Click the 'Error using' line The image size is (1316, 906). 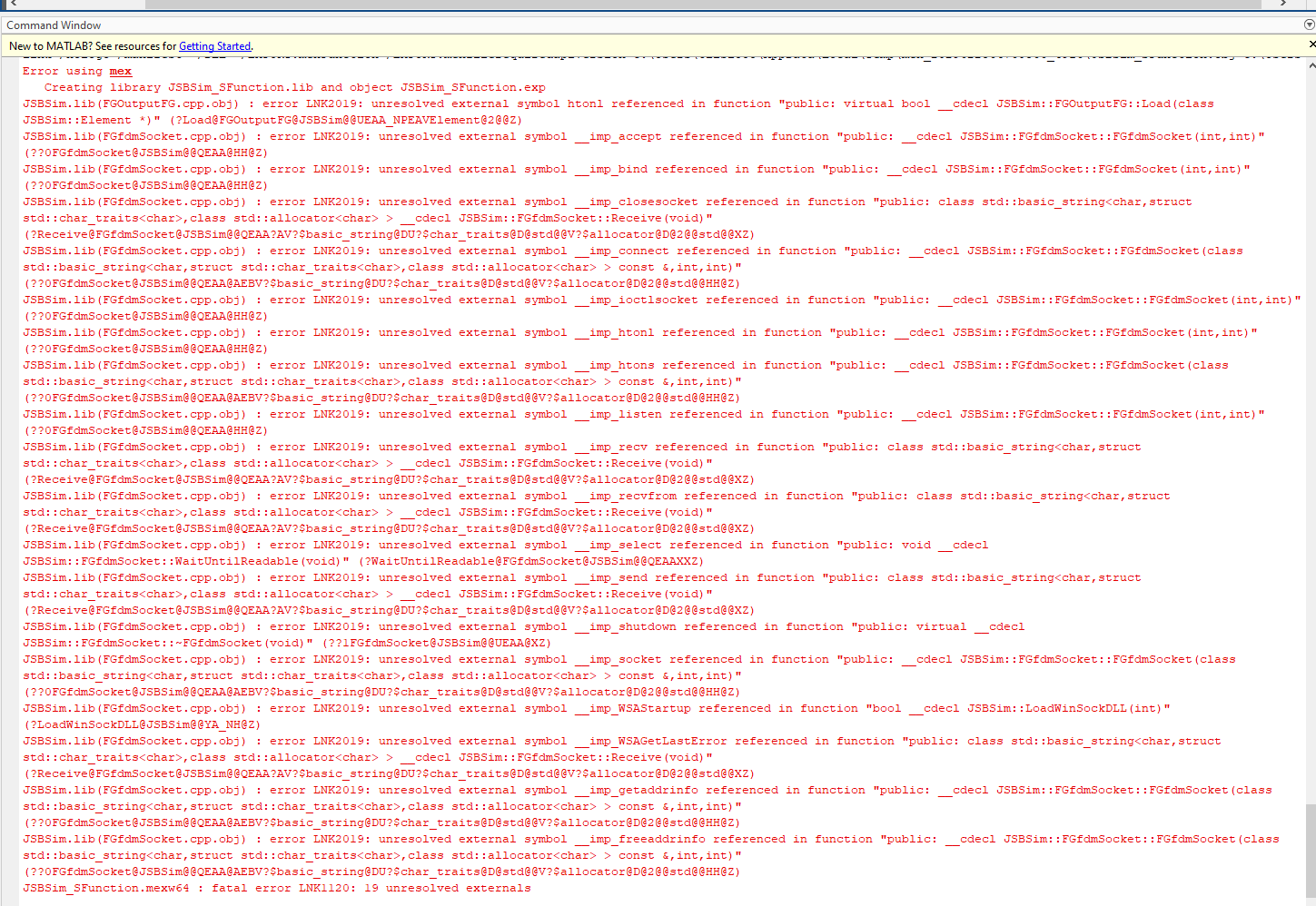(x=77, y=71)
